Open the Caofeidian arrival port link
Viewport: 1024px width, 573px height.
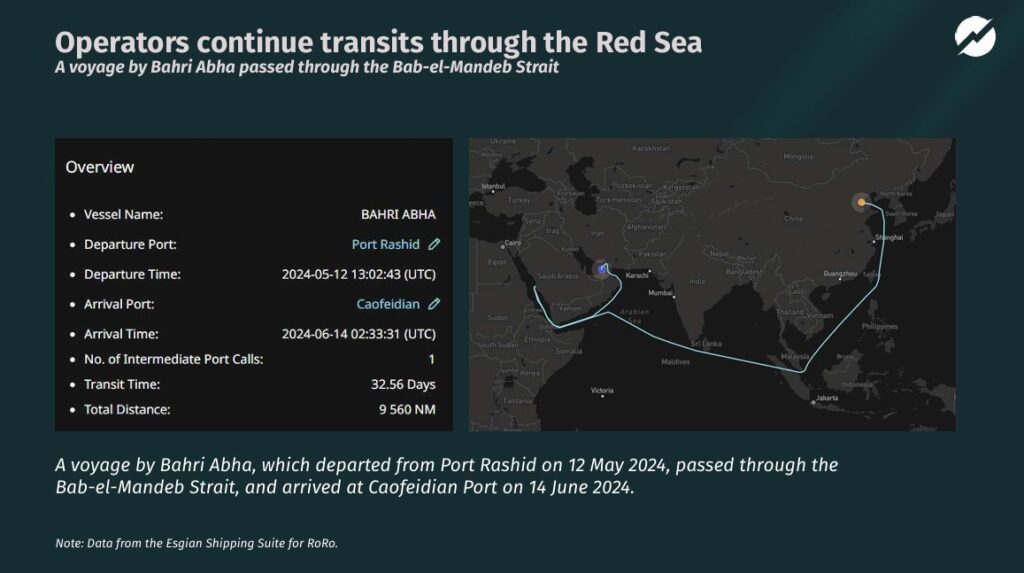(389, 304)
